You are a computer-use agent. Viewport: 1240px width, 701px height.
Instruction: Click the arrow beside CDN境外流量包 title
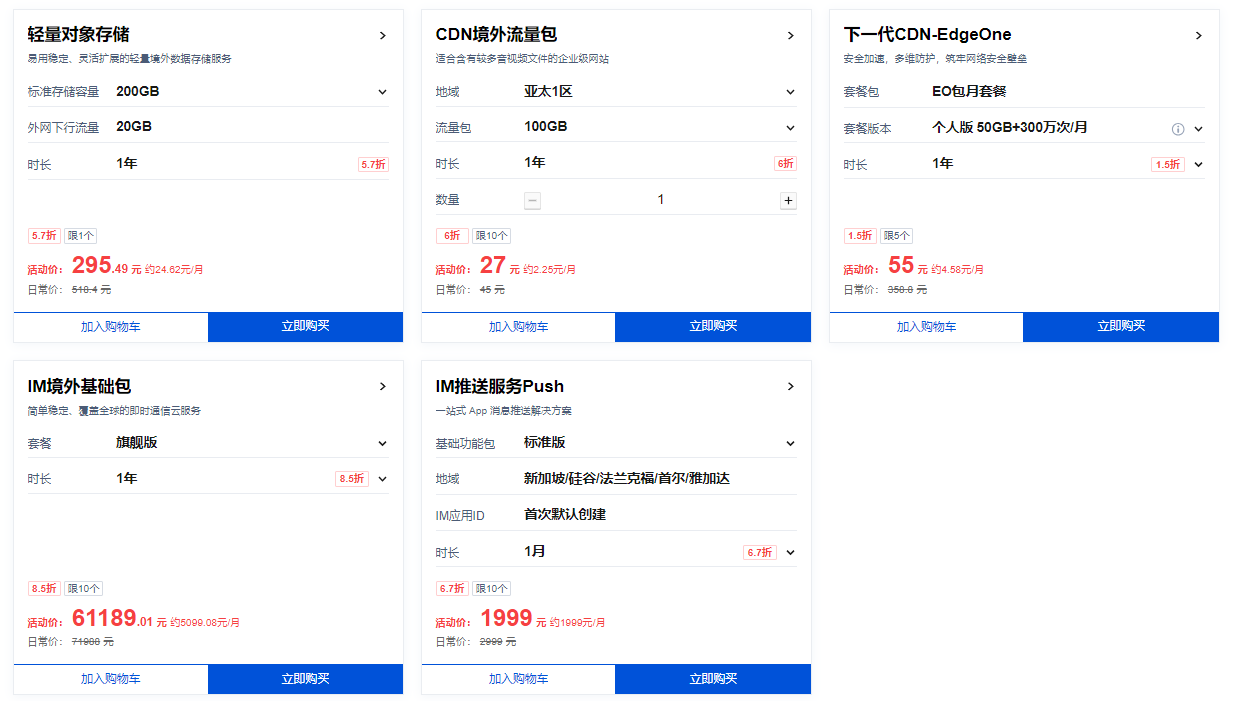point(790,34)
